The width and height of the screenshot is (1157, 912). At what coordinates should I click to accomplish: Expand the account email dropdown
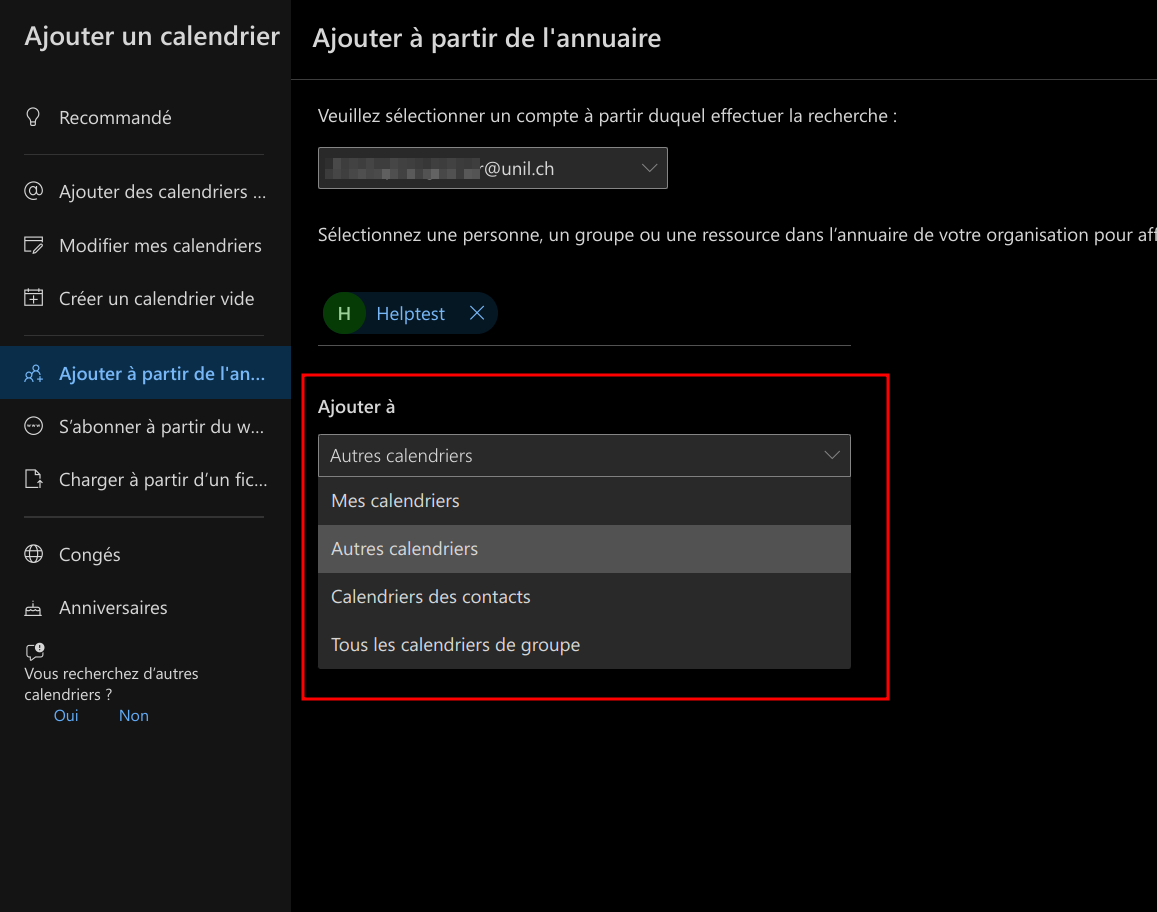[649, 168]
